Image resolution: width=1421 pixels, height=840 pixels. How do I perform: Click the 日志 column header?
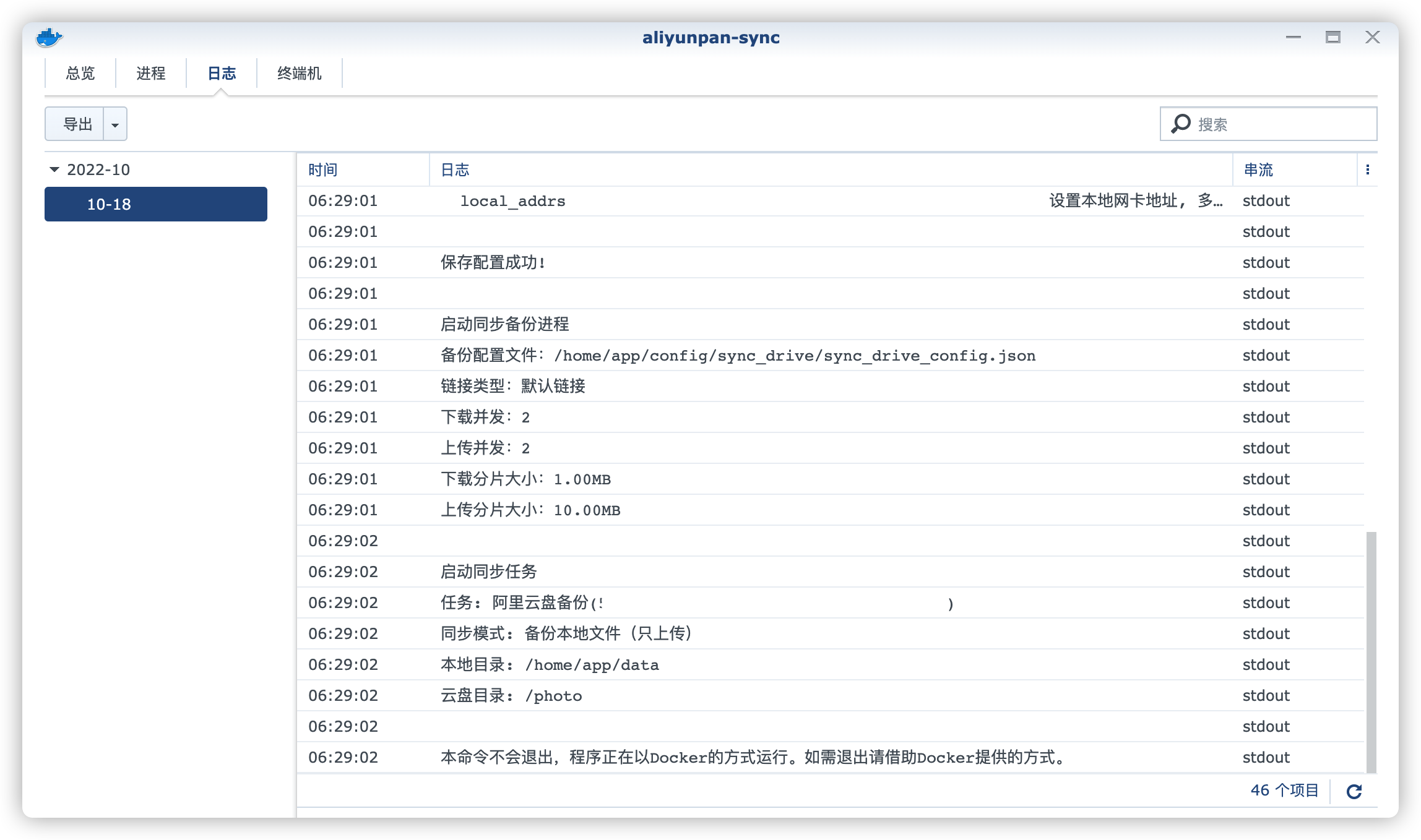click(x=831, y=169)
